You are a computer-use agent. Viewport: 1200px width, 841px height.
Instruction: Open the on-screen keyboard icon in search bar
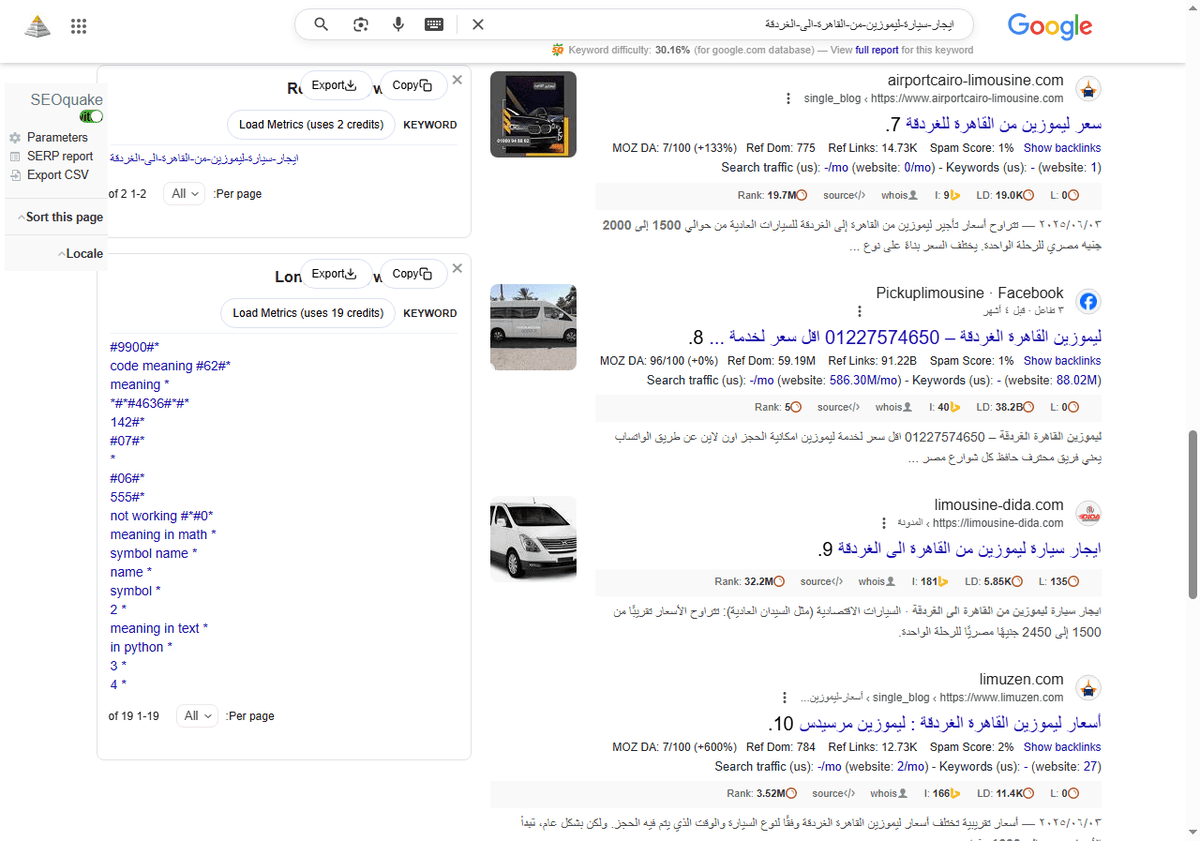tap(434, 24)
